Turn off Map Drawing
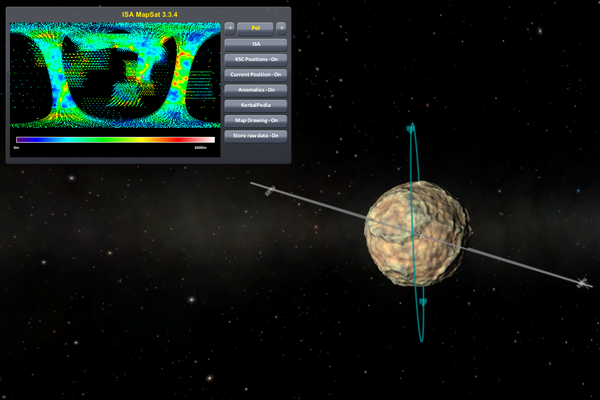This screenshot has height=400, width=600. click(256, 121)
